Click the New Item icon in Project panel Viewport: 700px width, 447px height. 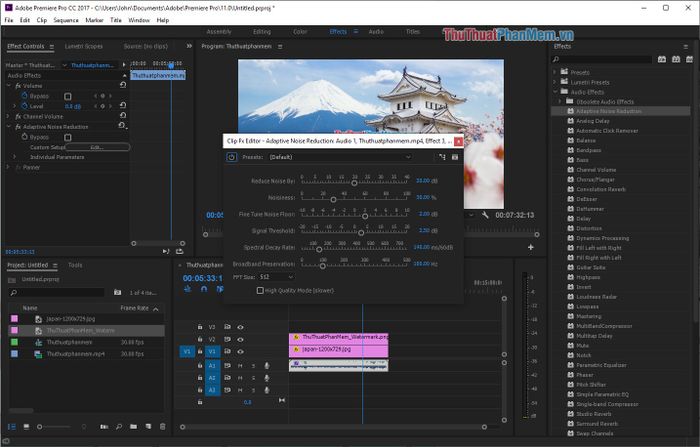(148, 427)
